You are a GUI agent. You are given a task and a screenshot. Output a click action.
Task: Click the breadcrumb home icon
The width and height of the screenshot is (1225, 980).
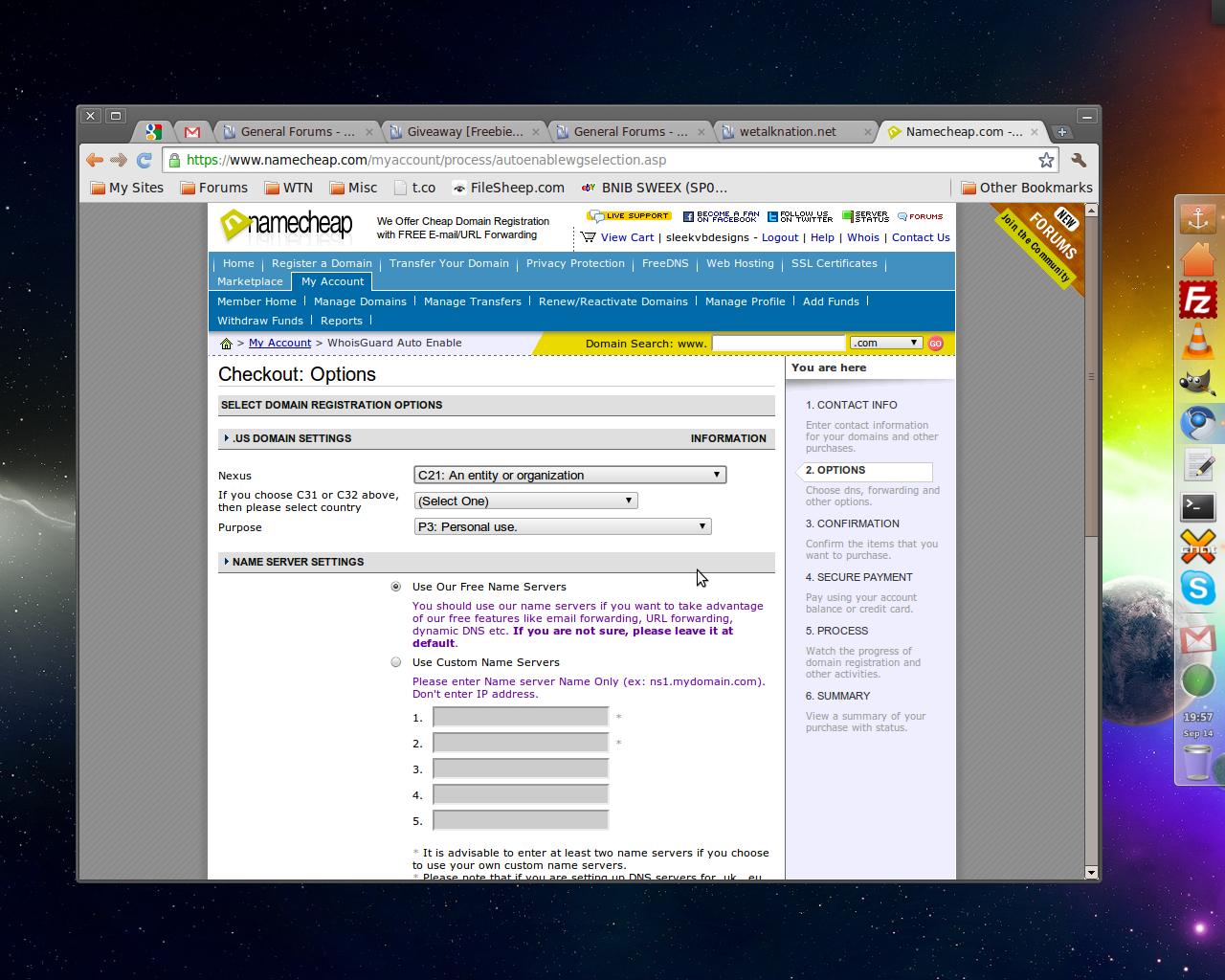[226, 343]
